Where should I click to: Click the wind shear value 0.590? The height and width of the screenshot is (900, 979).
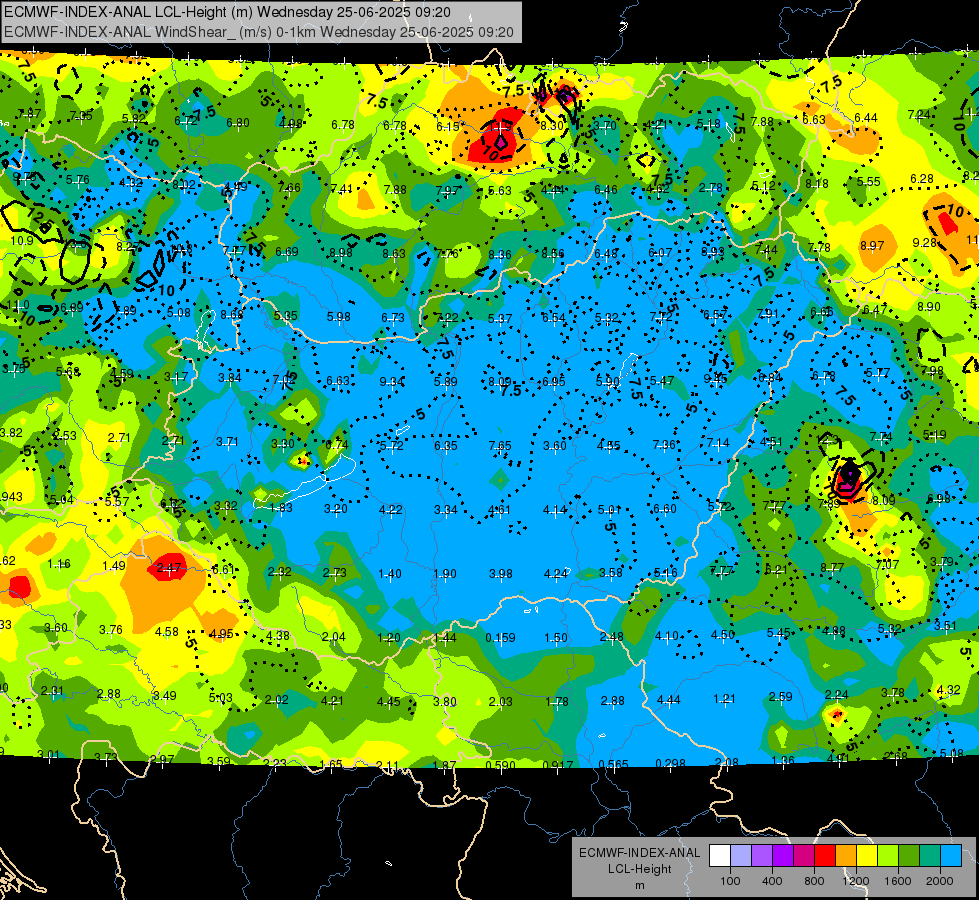point(500,765)
